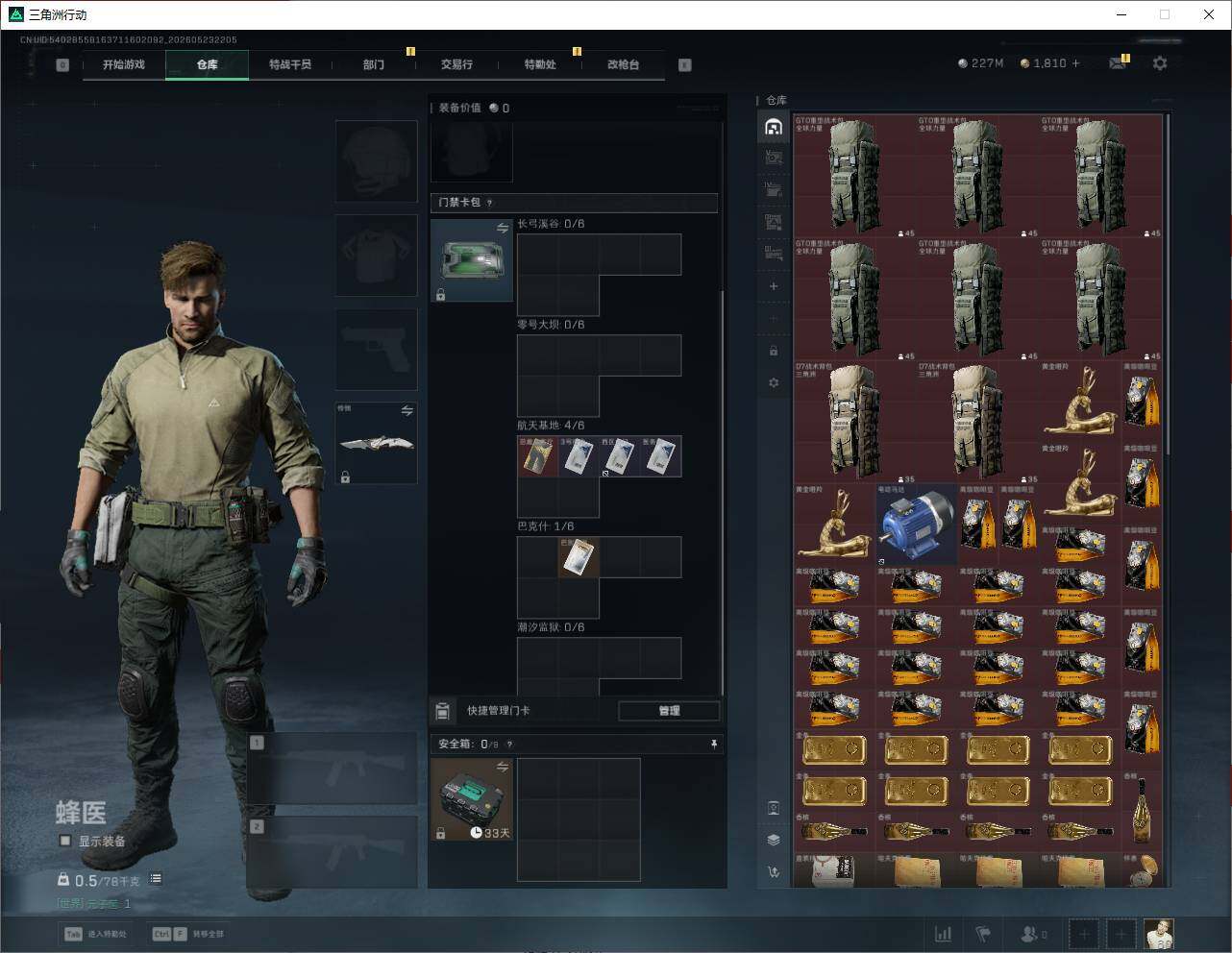Image resolution: width=1232 pixels, height=953 pixels.
Task: Open the 改枪台 tab
Action: tap(623, 64)
